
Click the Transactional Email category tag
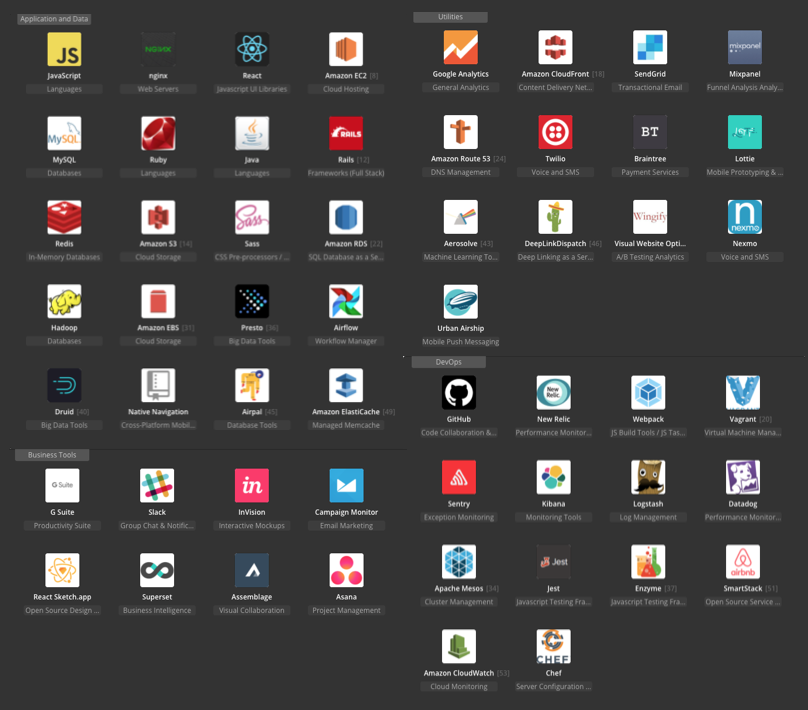coord(650,87)
